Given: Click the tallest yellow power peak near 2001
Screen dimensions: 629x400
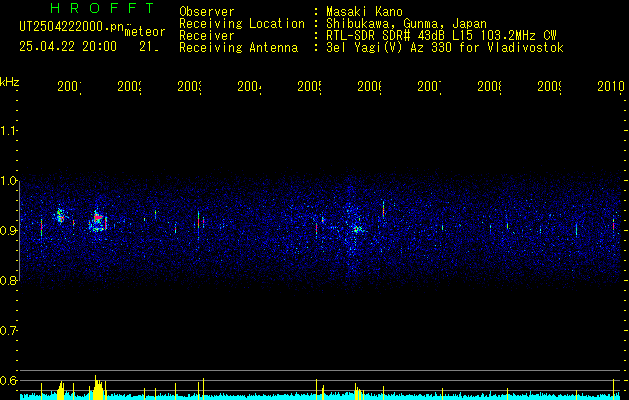Looking at the screenshot, I should (x=96, y=387).
